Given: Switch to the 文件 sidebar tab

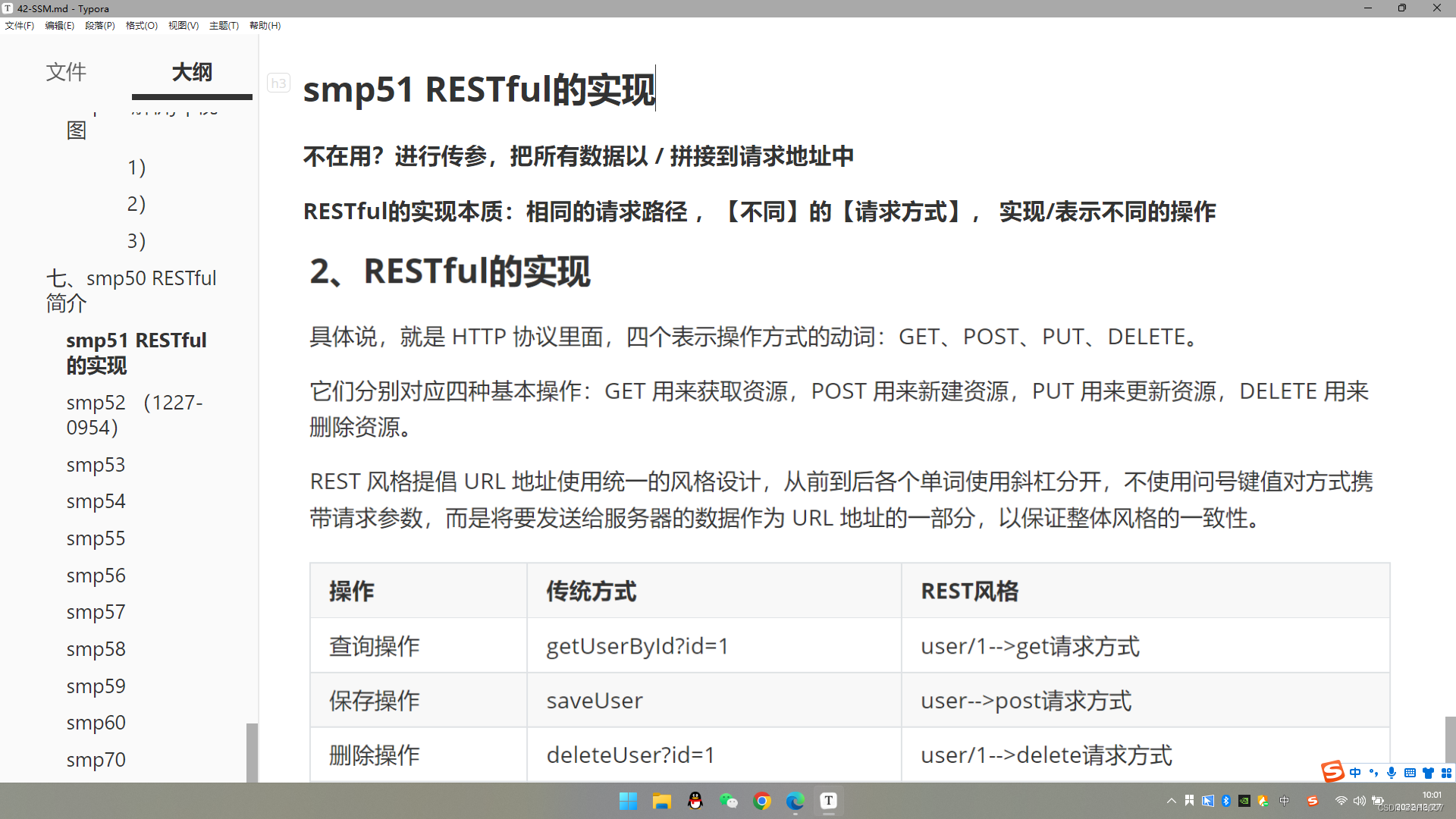Looking at the screenshot, I should (x=66, y=72).
